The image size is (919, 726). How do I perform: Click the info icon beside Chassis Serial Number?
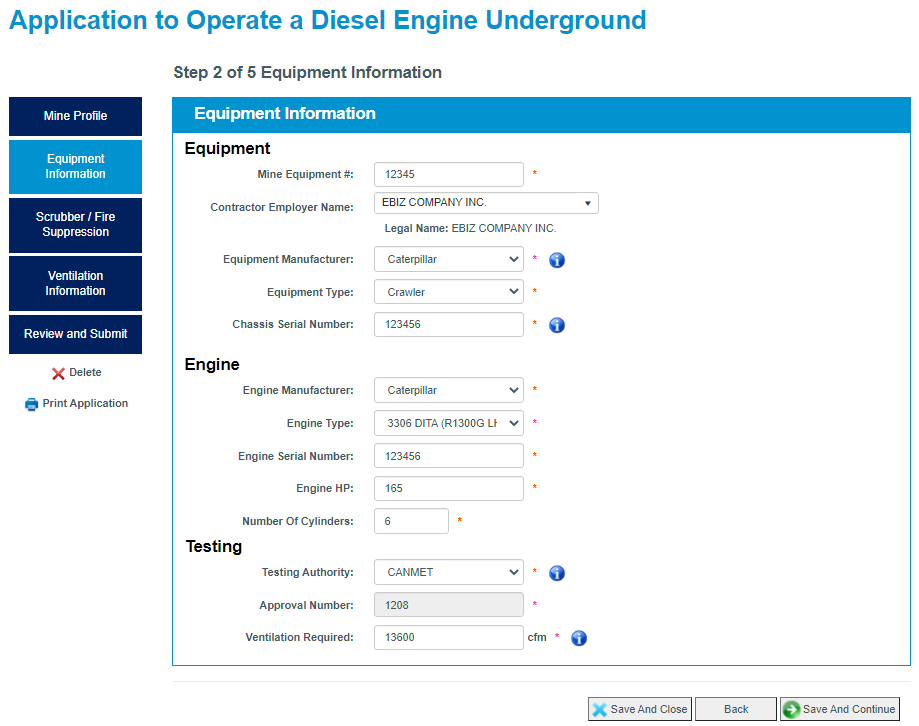[557, 324]
